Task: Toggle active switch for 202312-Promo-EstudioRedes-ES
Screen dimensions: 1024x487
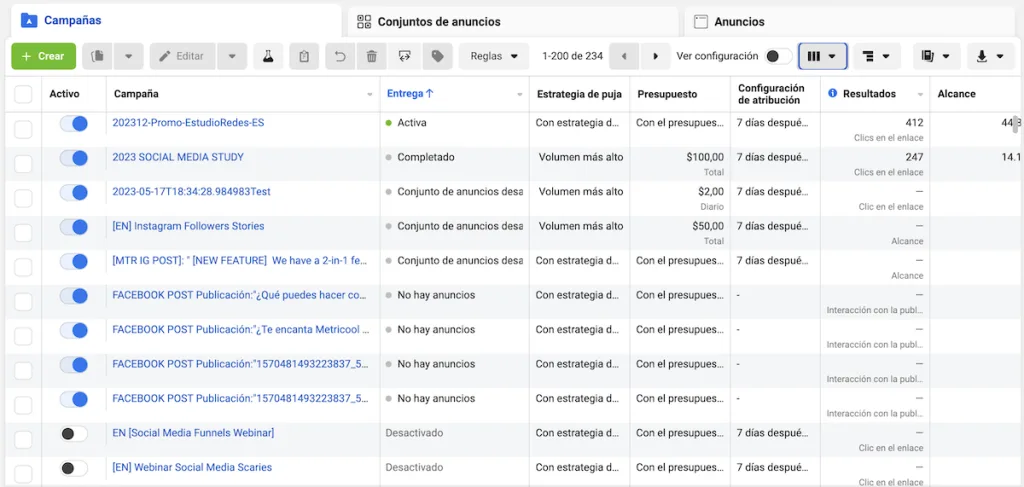Action: 74,123
